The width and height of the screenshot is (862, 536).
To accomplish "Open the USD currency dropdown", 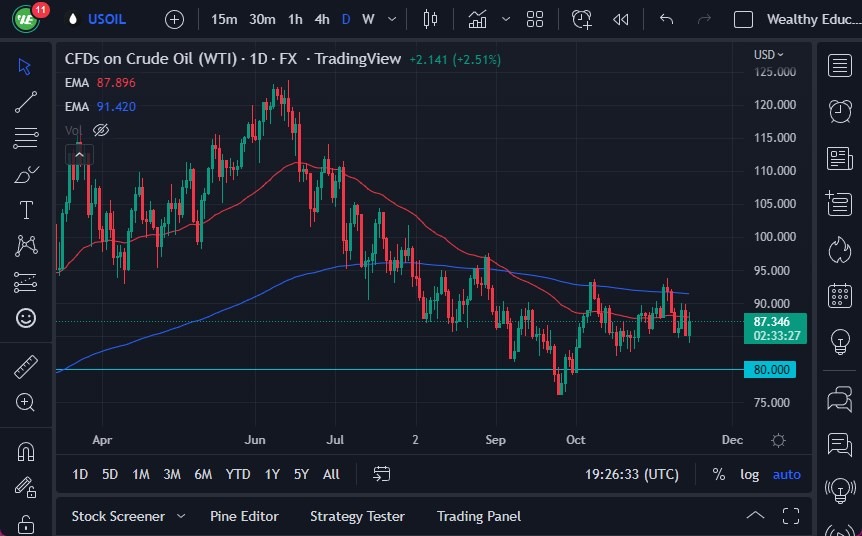I will 768,54.
